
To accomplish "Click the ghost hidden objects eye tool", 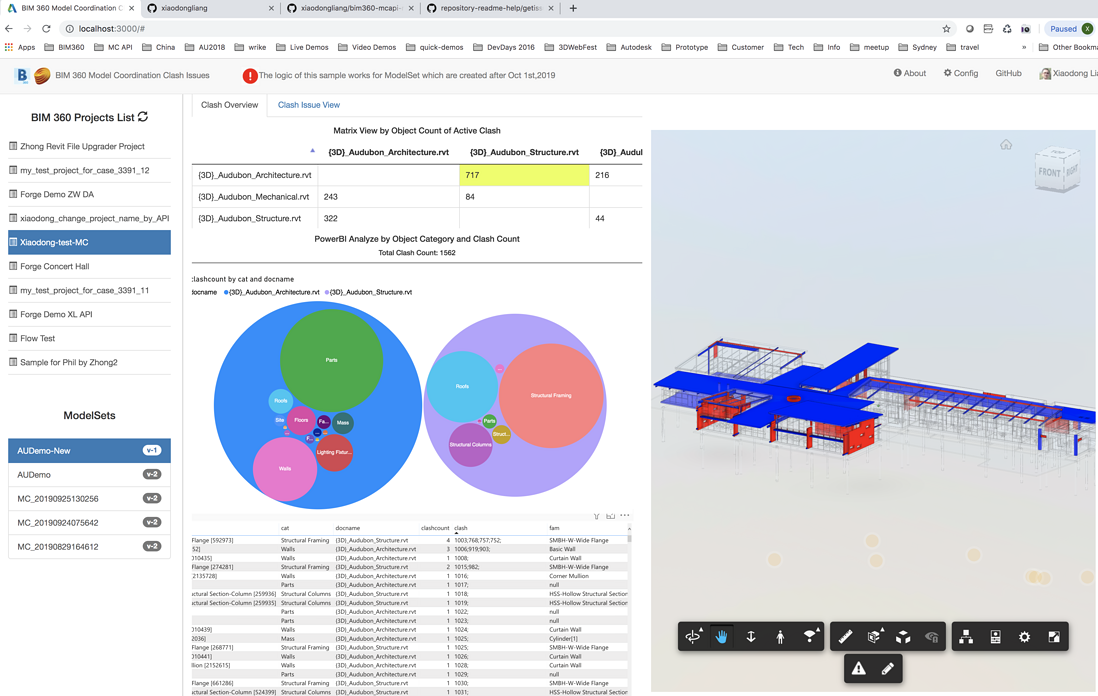I will pyautogui.click(x=932, y=636).
